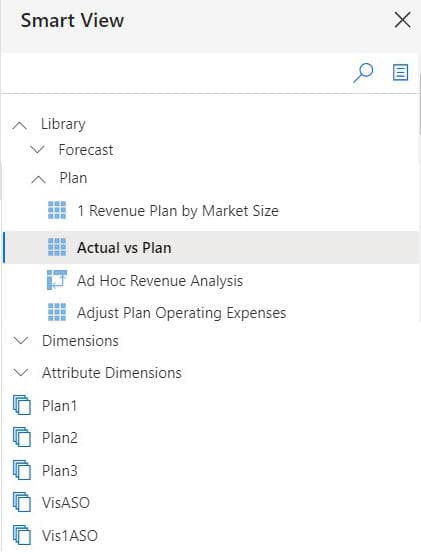
Task: Click the Plan1 cube icon
Action: (22, 405)
